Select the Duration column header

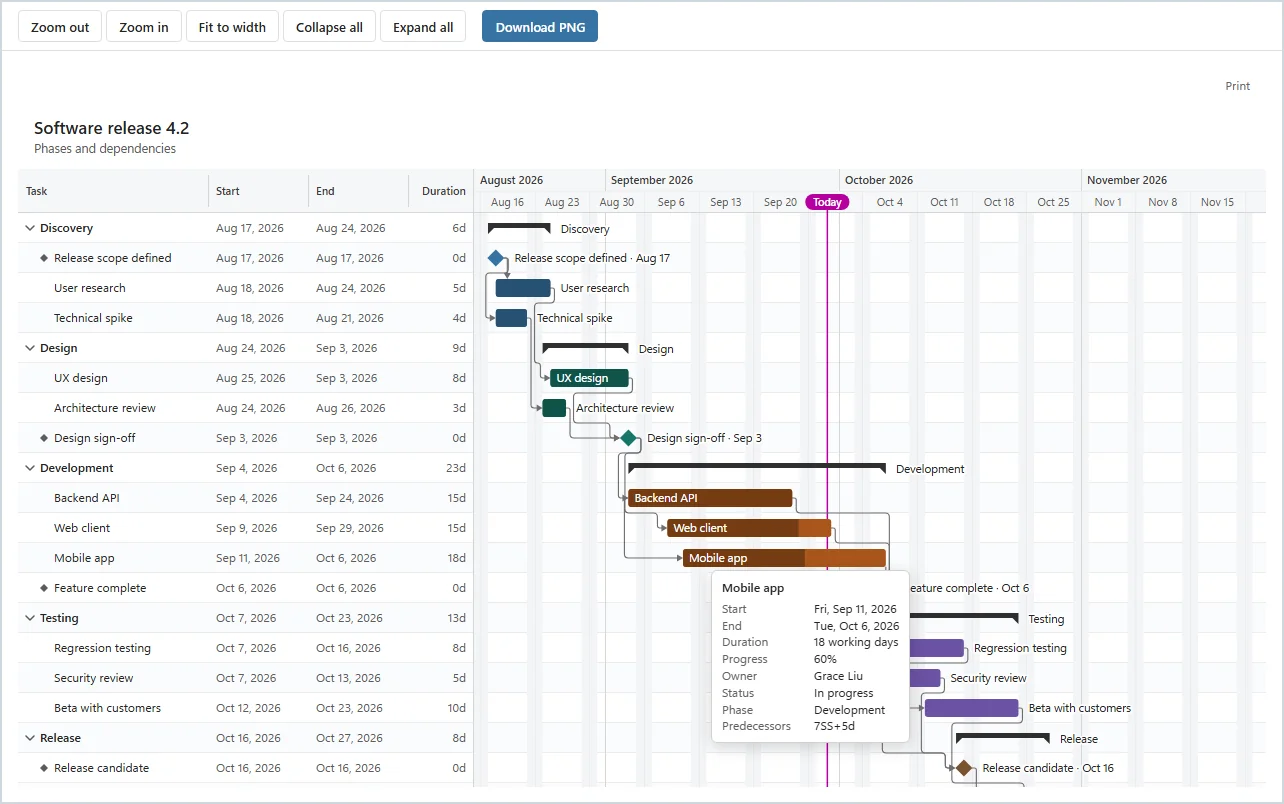coord(441,191)
